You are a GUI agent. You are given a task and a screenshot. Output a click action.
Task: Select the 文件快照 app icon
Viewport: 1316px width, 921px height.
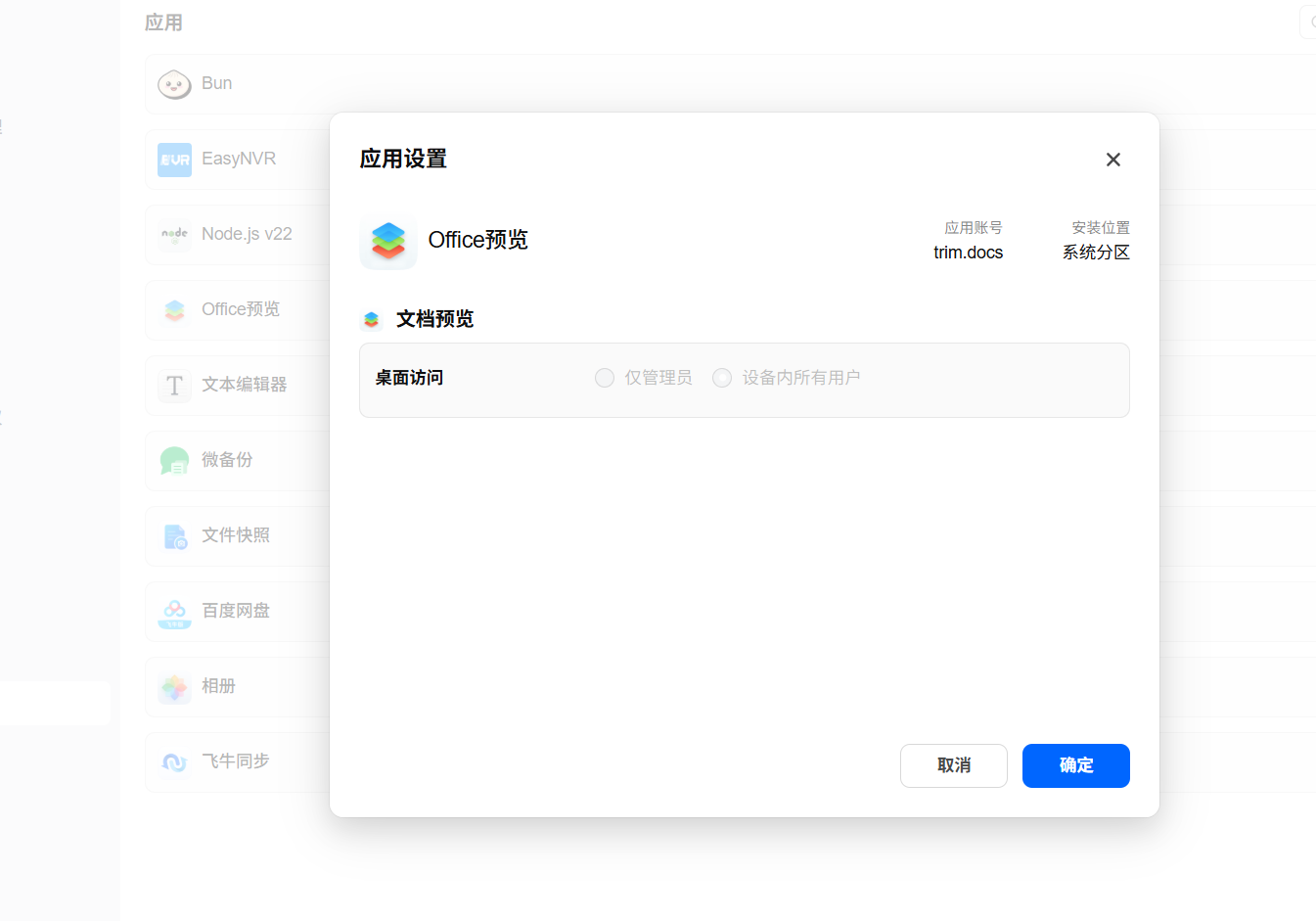[174, 536]
